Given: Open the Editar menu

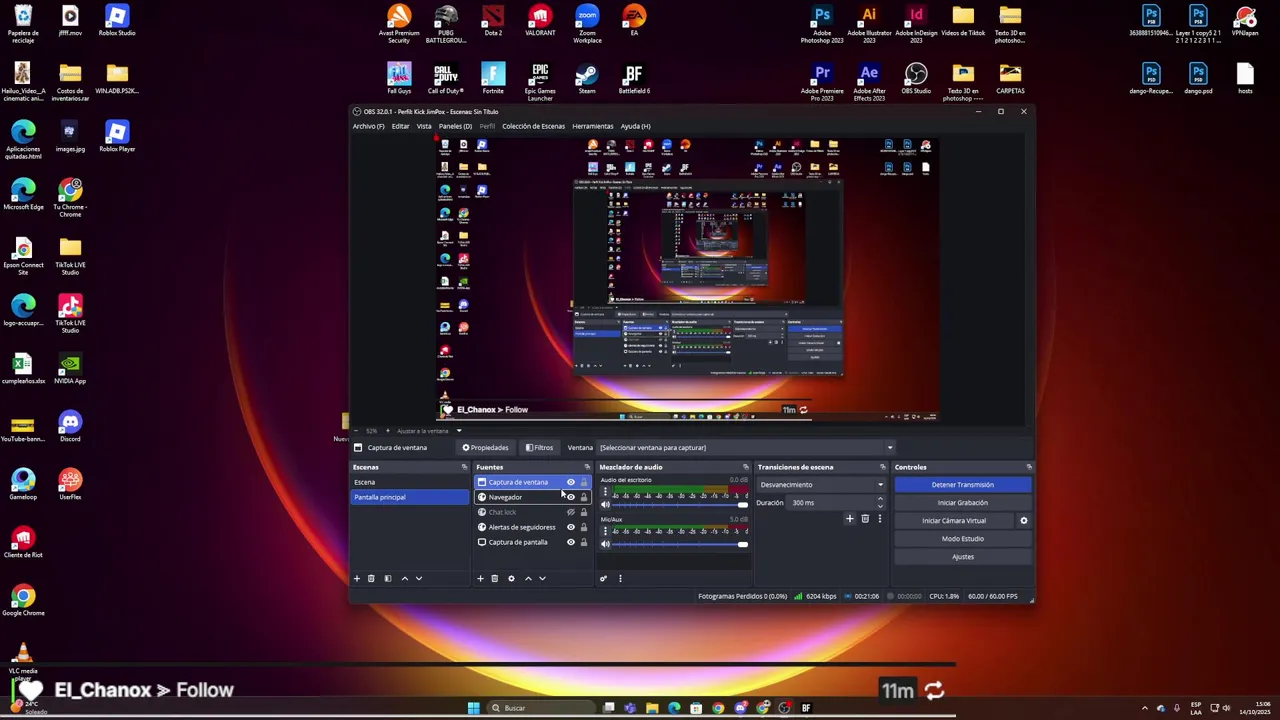Looking at the screenshot, I should tap(400, 126).
